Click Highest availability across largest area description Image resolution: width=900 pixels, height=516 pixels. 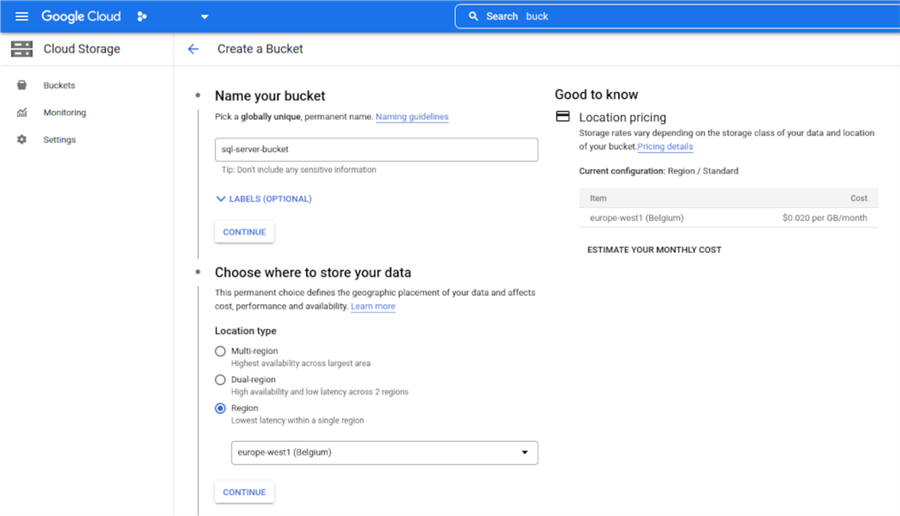pyautogui.click(x=301, y=363)
